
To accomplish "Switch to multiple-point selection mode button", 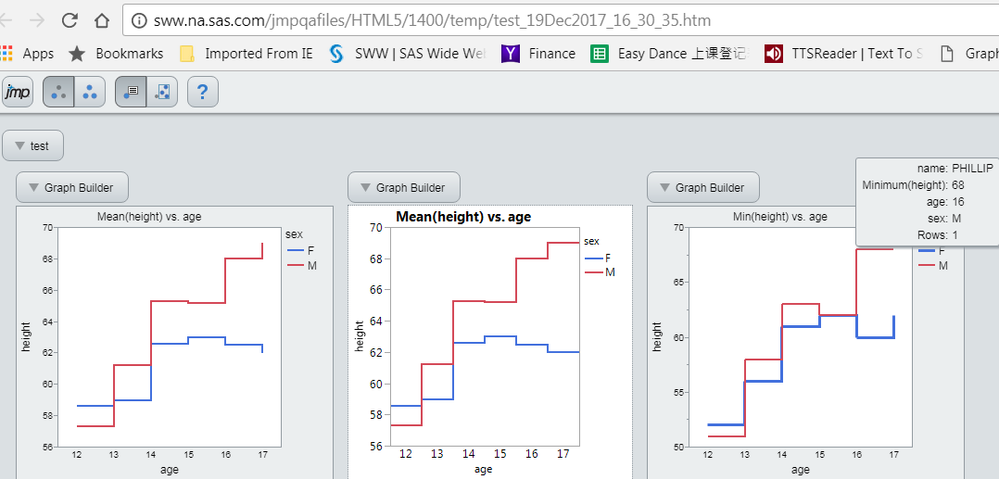I will 90,92.
